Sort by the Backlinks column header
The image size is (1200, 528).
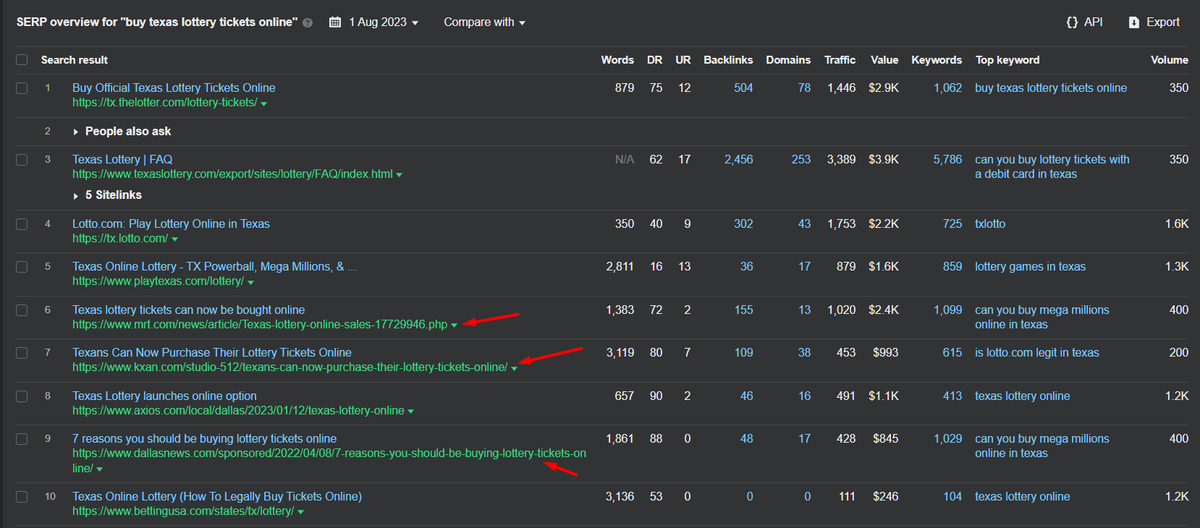pos(728,60)
